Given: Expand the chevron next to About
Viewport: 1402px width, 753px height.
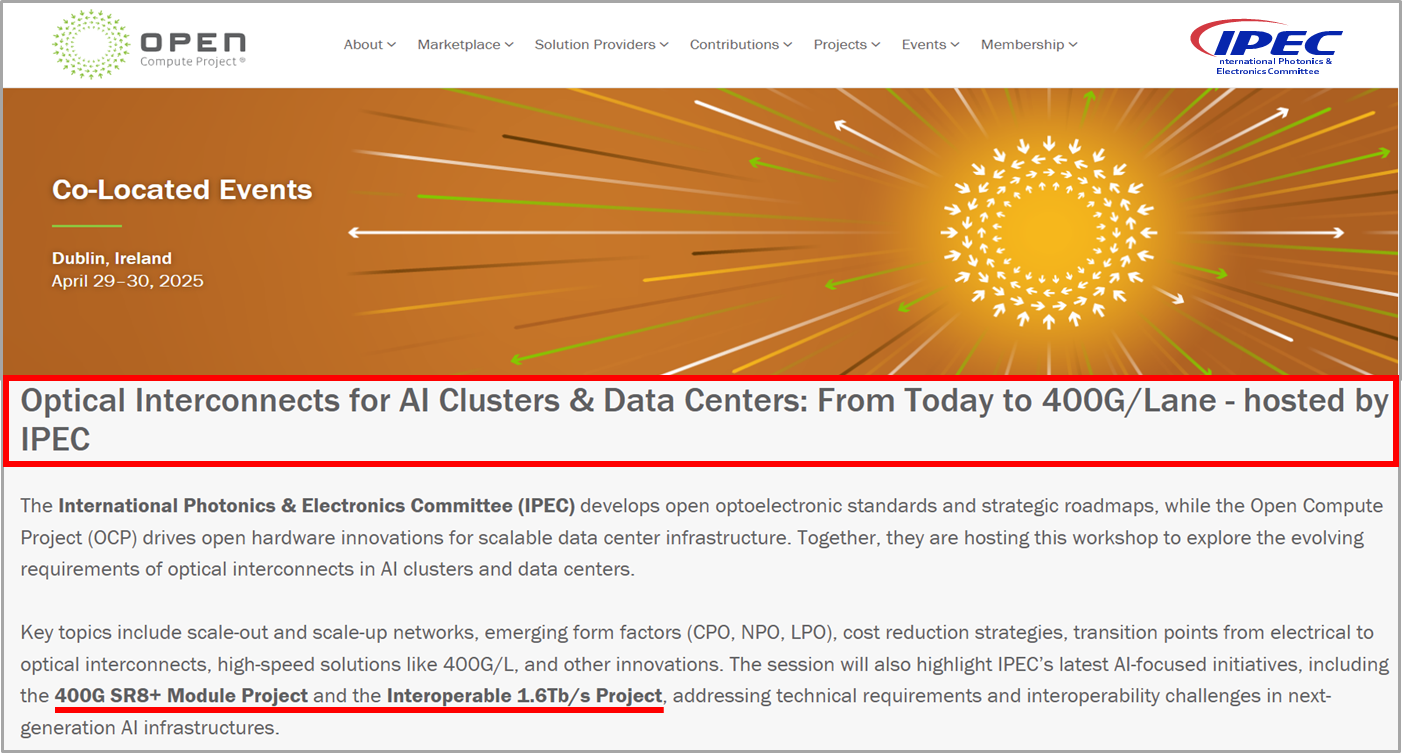Looking at the screenshot, I should click(x=391, y=45).
